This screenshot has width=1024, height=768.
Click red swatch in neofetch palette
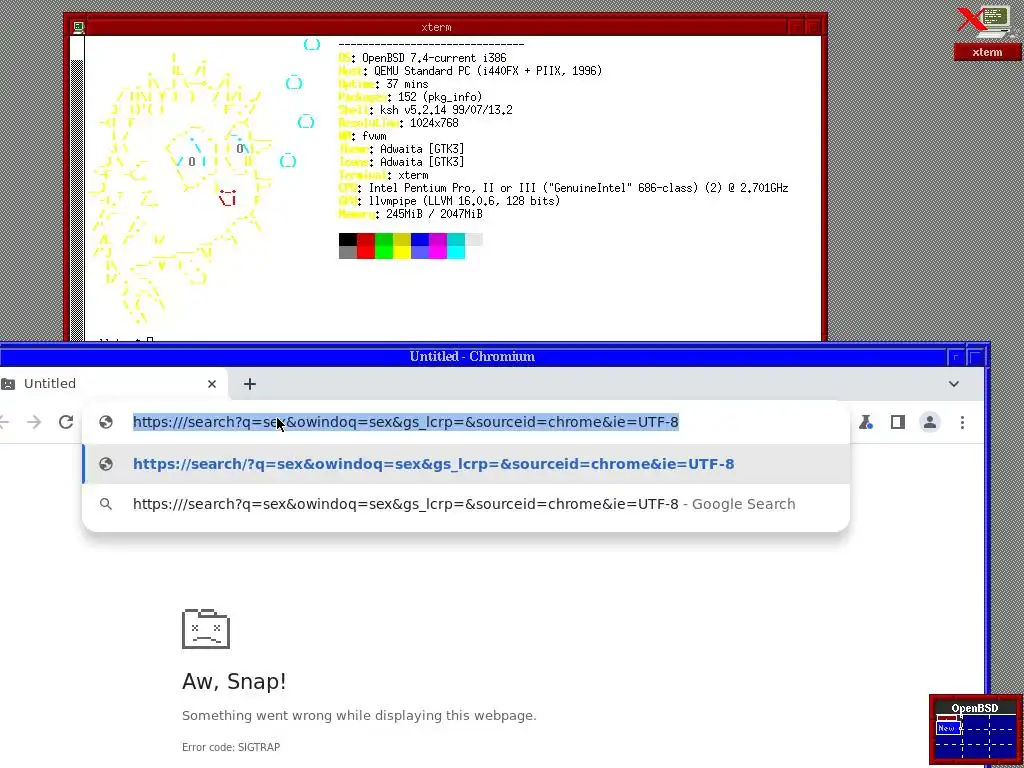(366, 246)
